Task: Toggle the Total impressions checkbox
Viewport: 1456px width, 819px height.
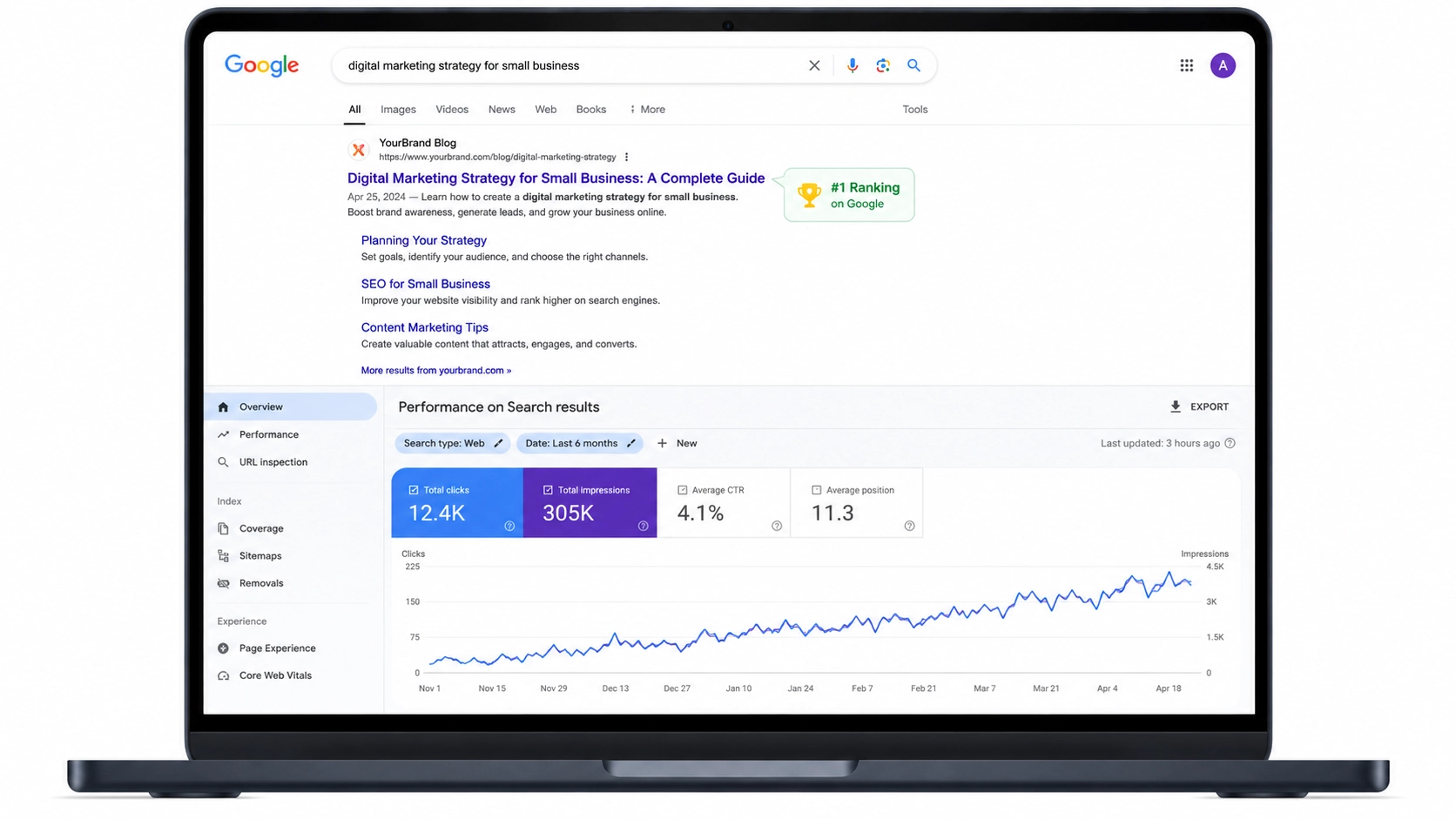Action: coord(548,490)
